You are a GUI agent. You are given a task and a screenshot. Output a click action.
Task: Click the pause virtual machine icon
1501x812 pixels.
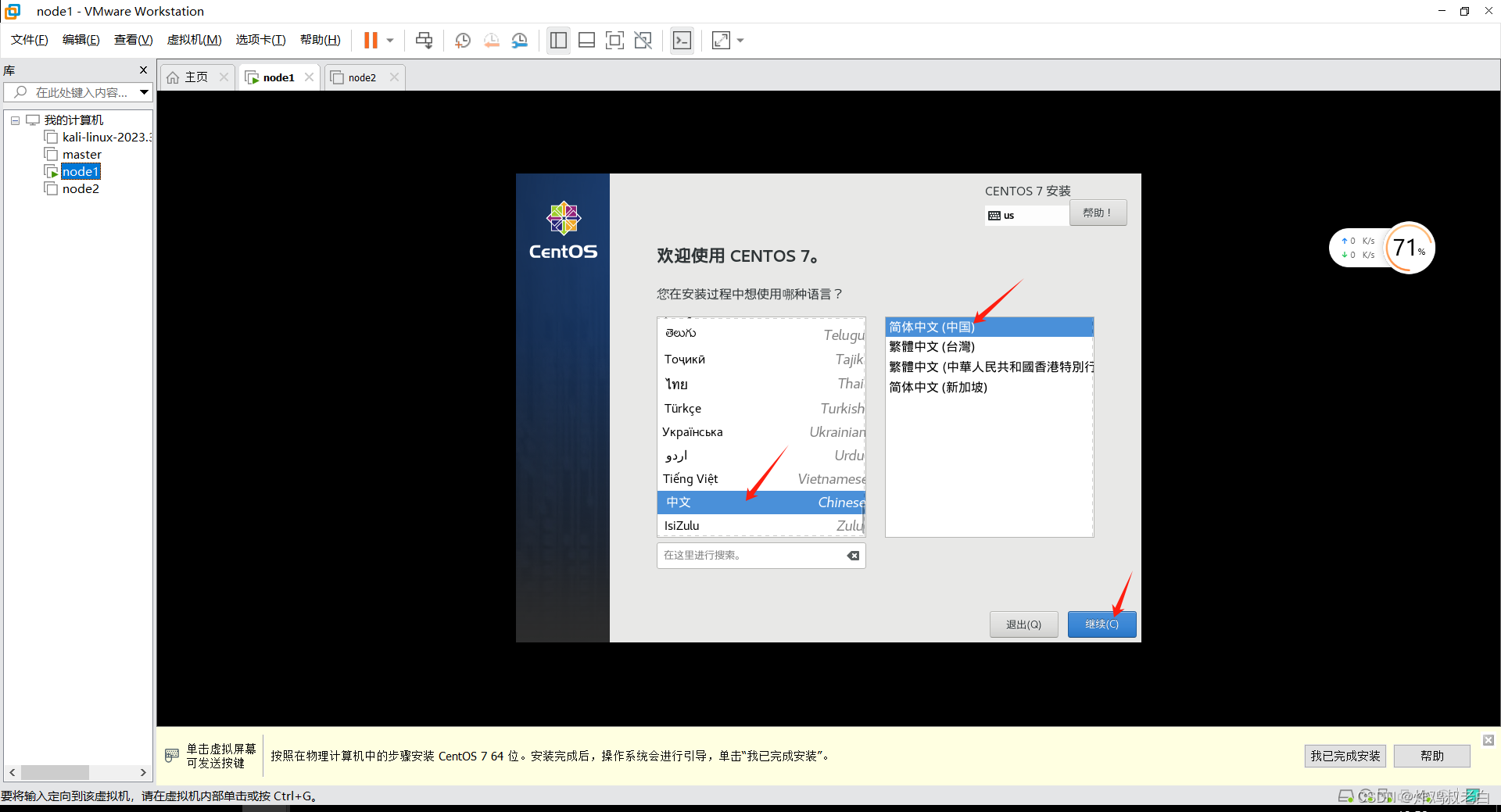pos(371,41)
